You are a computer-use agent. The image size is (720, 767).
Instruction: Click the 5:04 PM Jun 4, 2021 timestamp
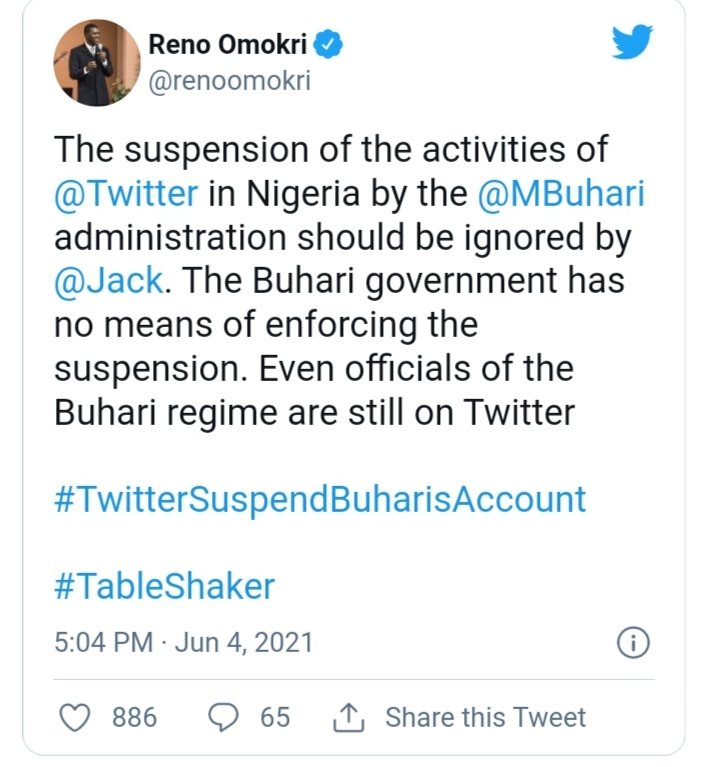coord(183,641)
